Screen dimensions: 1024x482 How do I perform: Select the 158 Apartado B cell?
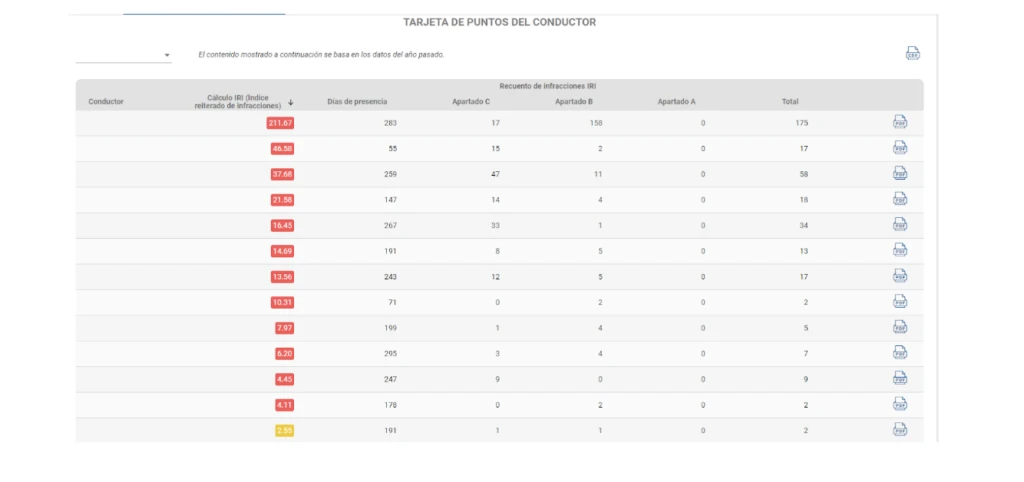596,123
